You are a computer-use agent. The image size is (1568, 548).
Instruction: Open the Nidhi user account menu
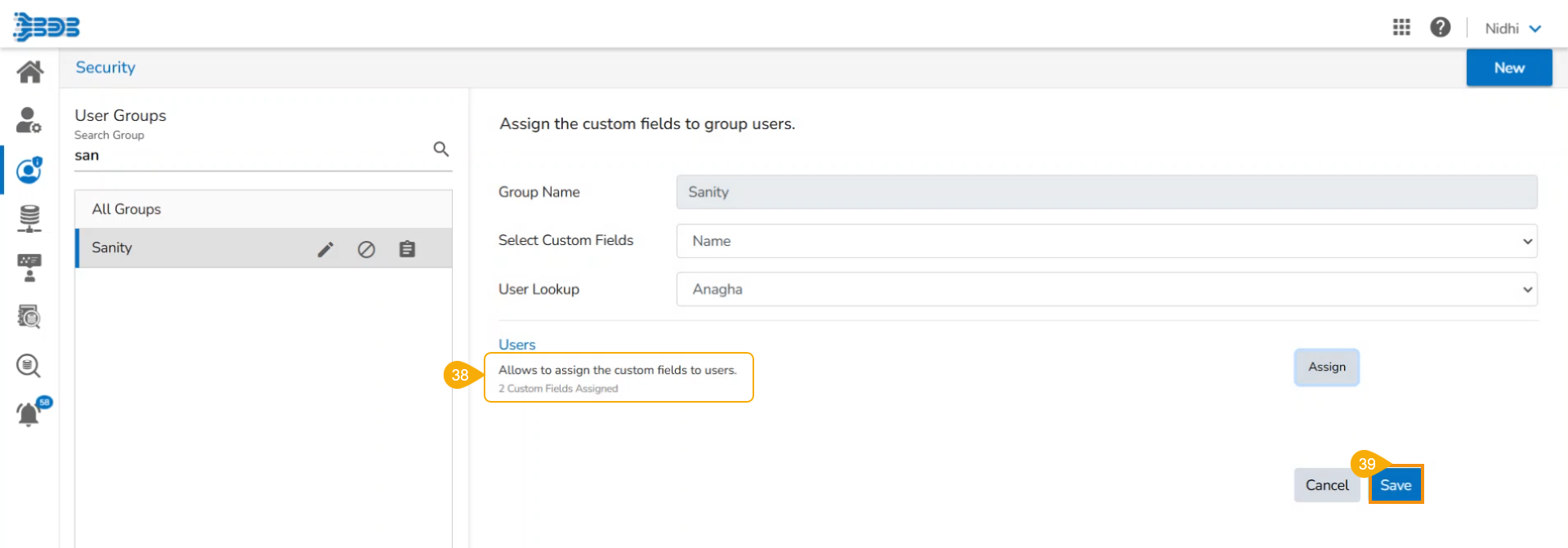pyautogui.click(x=1512, y=29)
